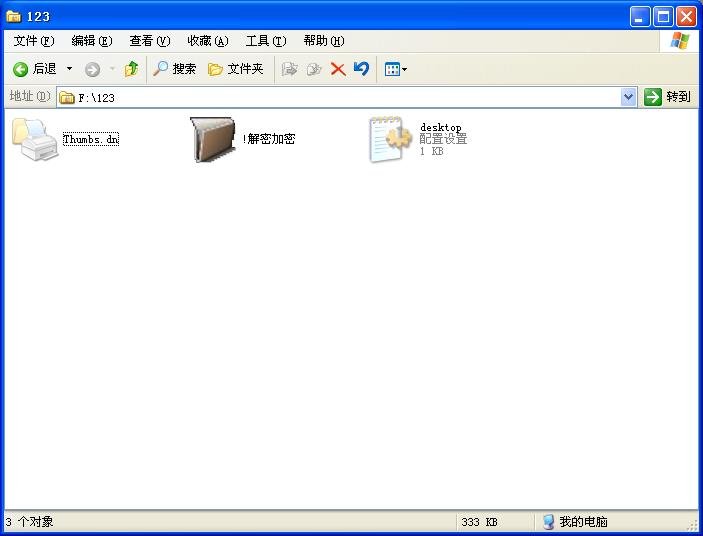Click '333 KB' in the status bar
Viewport: 703px width, 536px height.
click(479, 522)
